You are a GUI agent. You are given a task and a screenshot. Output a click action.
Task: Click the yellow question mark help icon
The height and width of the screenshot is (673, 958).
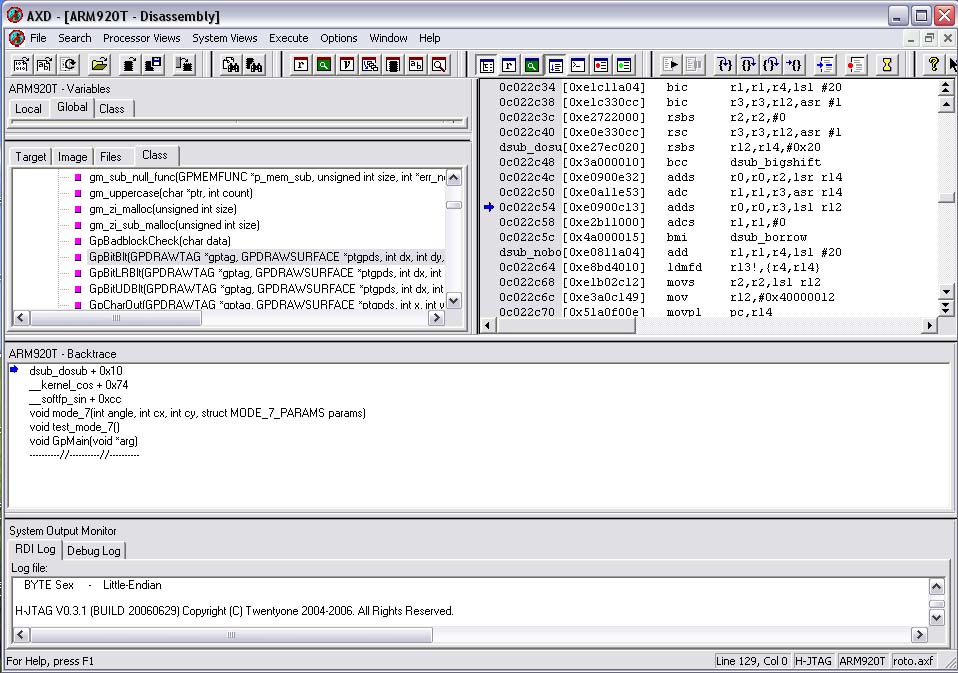[933, 65]
